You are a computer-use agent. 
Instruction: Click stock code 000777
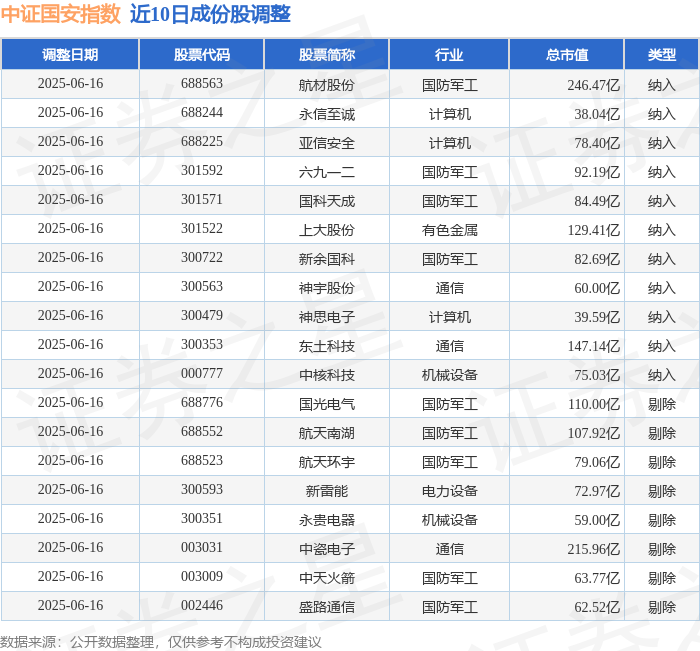pos(202,374)
